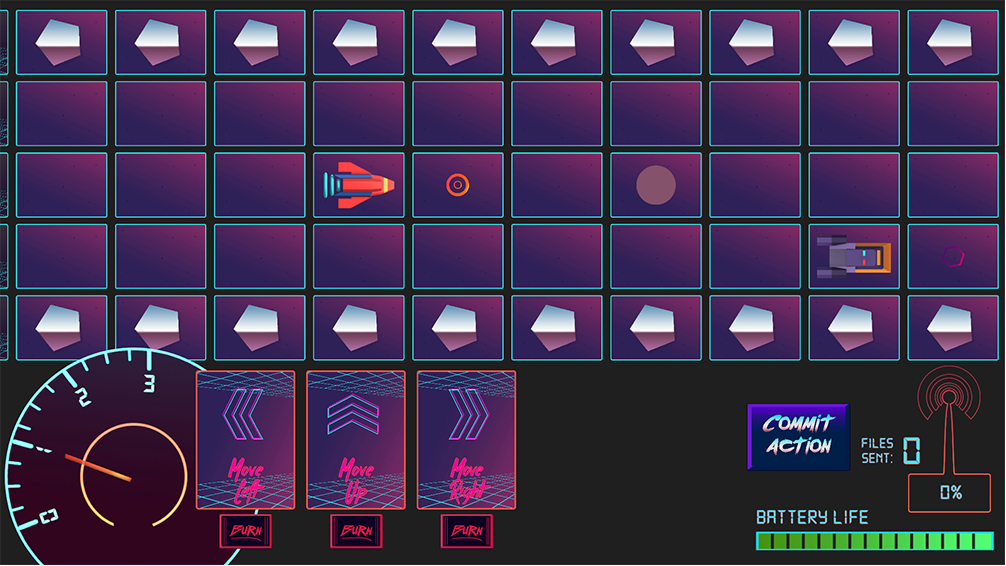
Task: Click the purple enemy ship
Action: click(853, 256)
